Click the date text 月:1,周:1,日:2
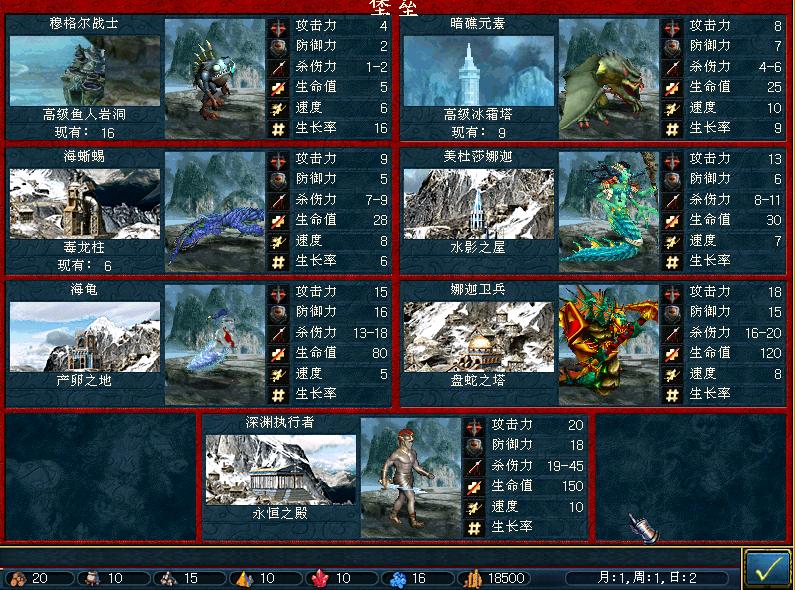The image size is (795, 590). tap(647, 577)
